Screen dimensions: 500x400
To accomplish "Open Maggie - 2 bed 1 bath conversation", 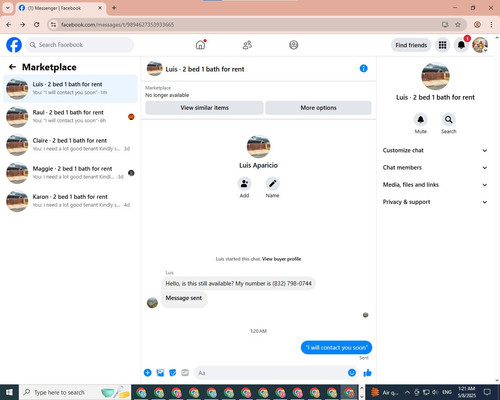I will pyautogui.click(x=70, y=173).
